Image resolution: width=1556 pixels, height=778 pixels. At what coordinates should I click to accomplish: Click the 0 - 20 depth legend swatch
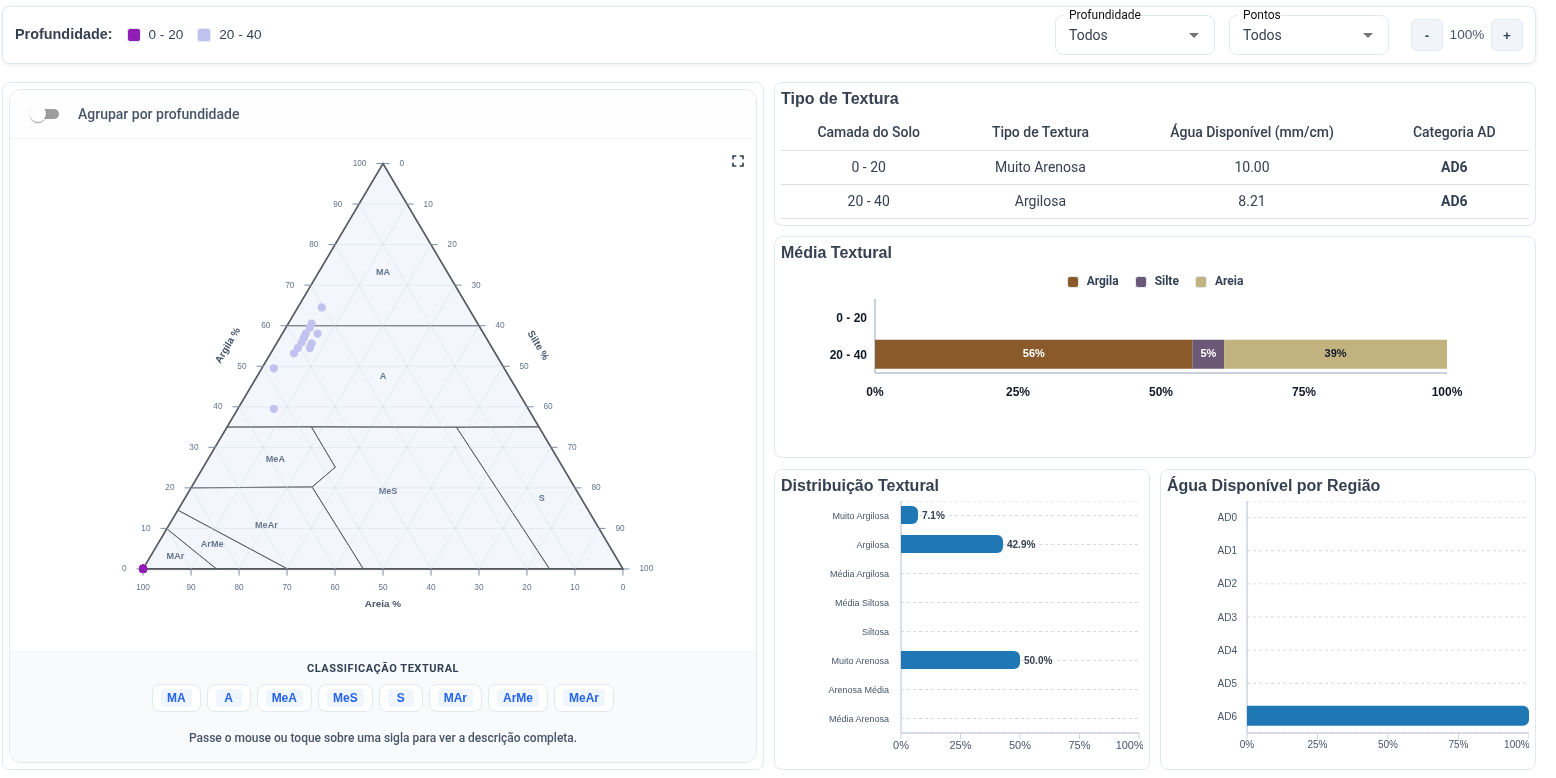coord(134,35)
